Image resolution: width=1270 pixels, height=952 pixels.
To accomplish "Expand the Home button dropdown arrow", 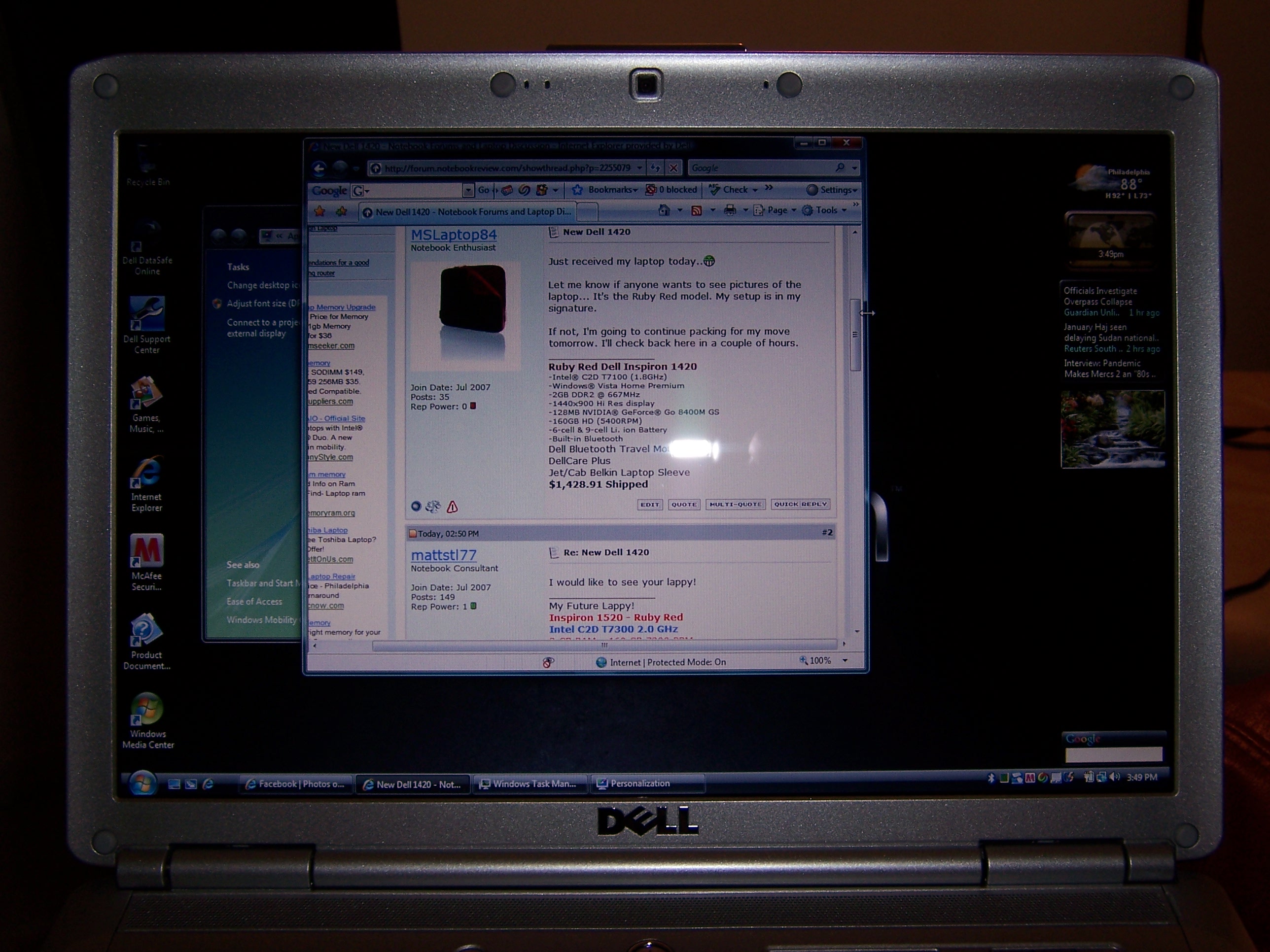I will pos(680,210).
